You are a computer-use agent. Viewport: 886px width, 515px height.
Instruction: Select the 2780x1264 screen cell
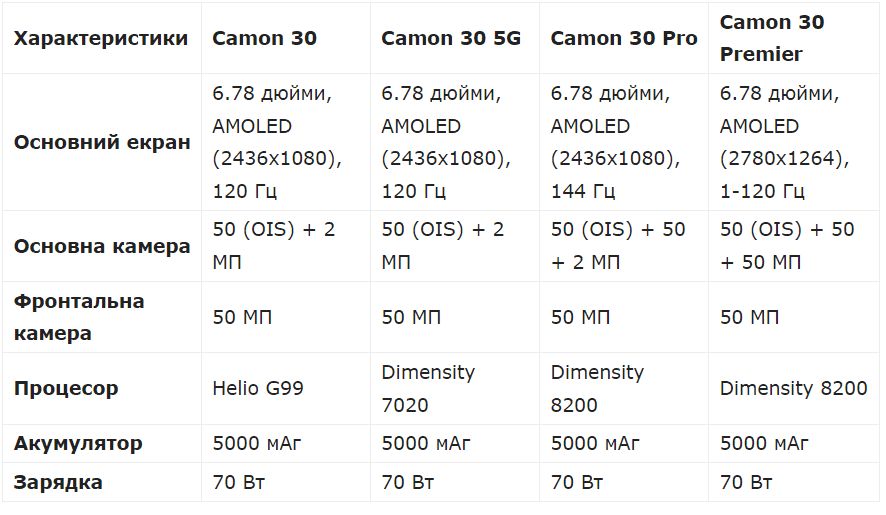[784, 142]
